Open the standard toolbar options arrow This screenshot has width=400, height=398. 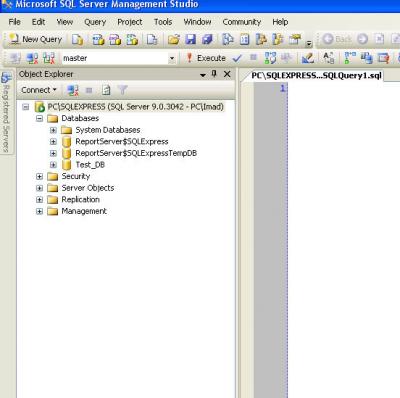pyautogui.click(x=309, y=42)
